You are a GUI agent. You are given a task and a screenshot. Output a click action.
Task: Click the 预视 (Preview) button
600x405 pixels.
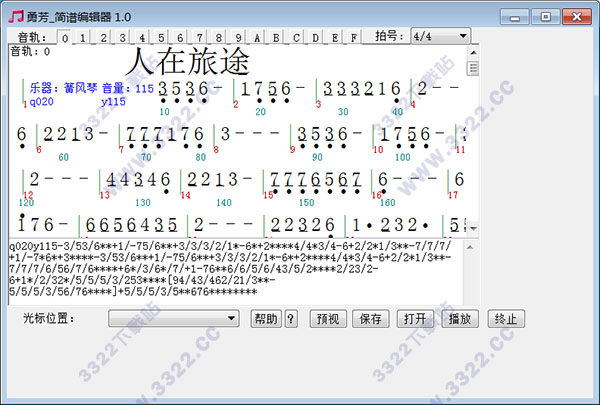[x=327, y=319]
